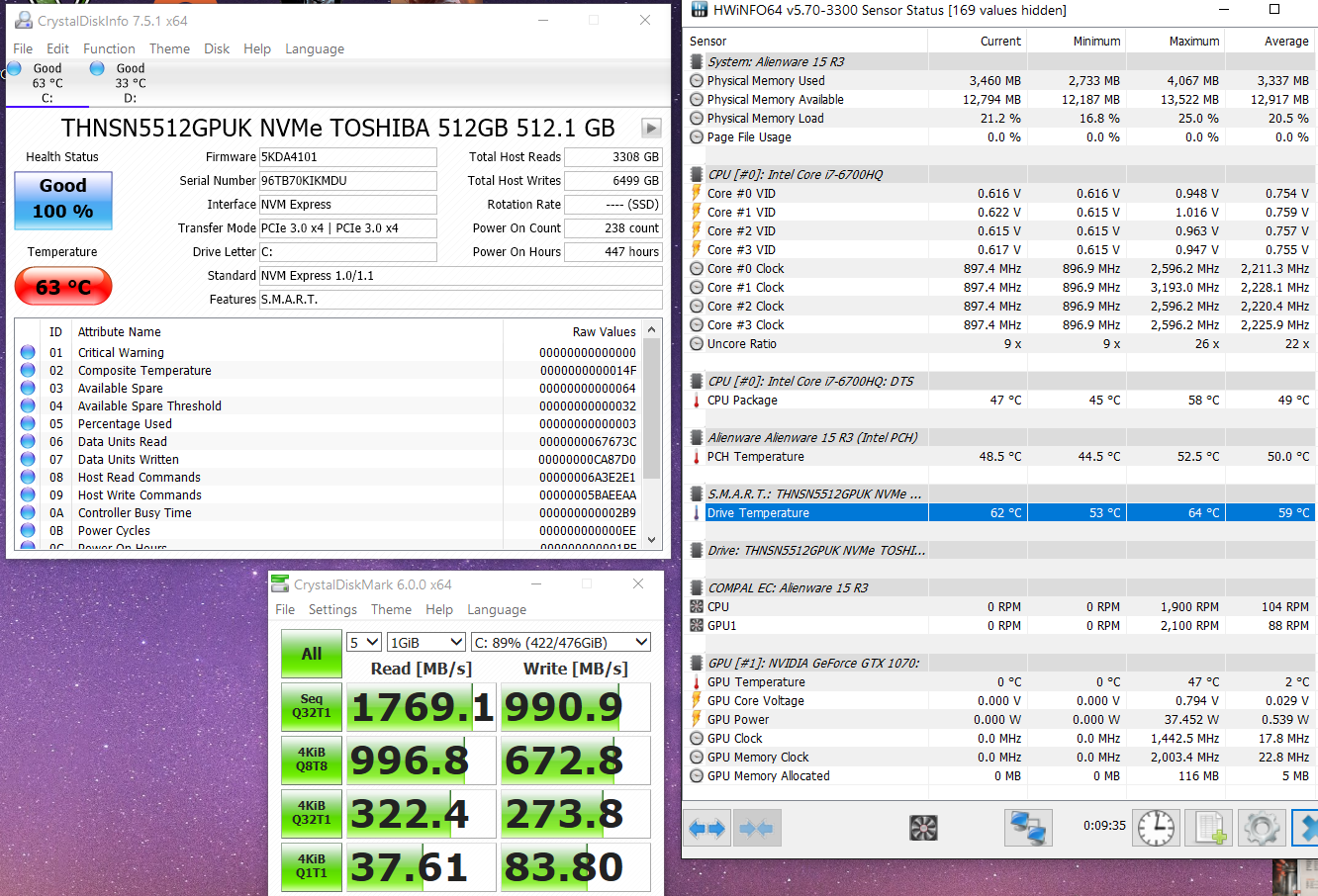
Task: Click next disk arrow beside TOSHIBA drive title
Action: (651, 128)
